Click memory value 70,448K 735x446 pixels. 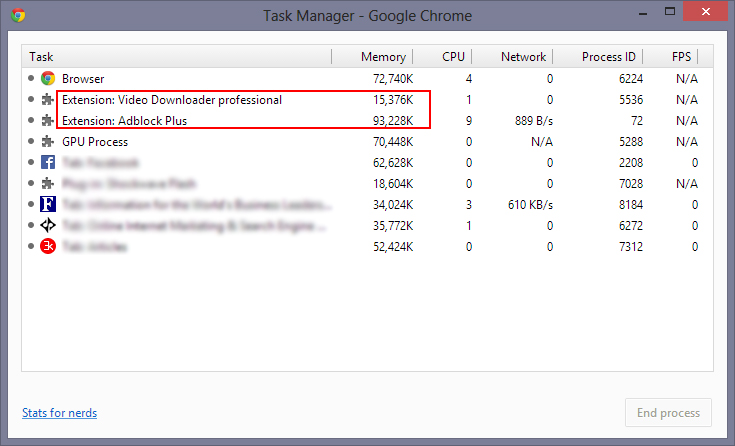point(393,142)
